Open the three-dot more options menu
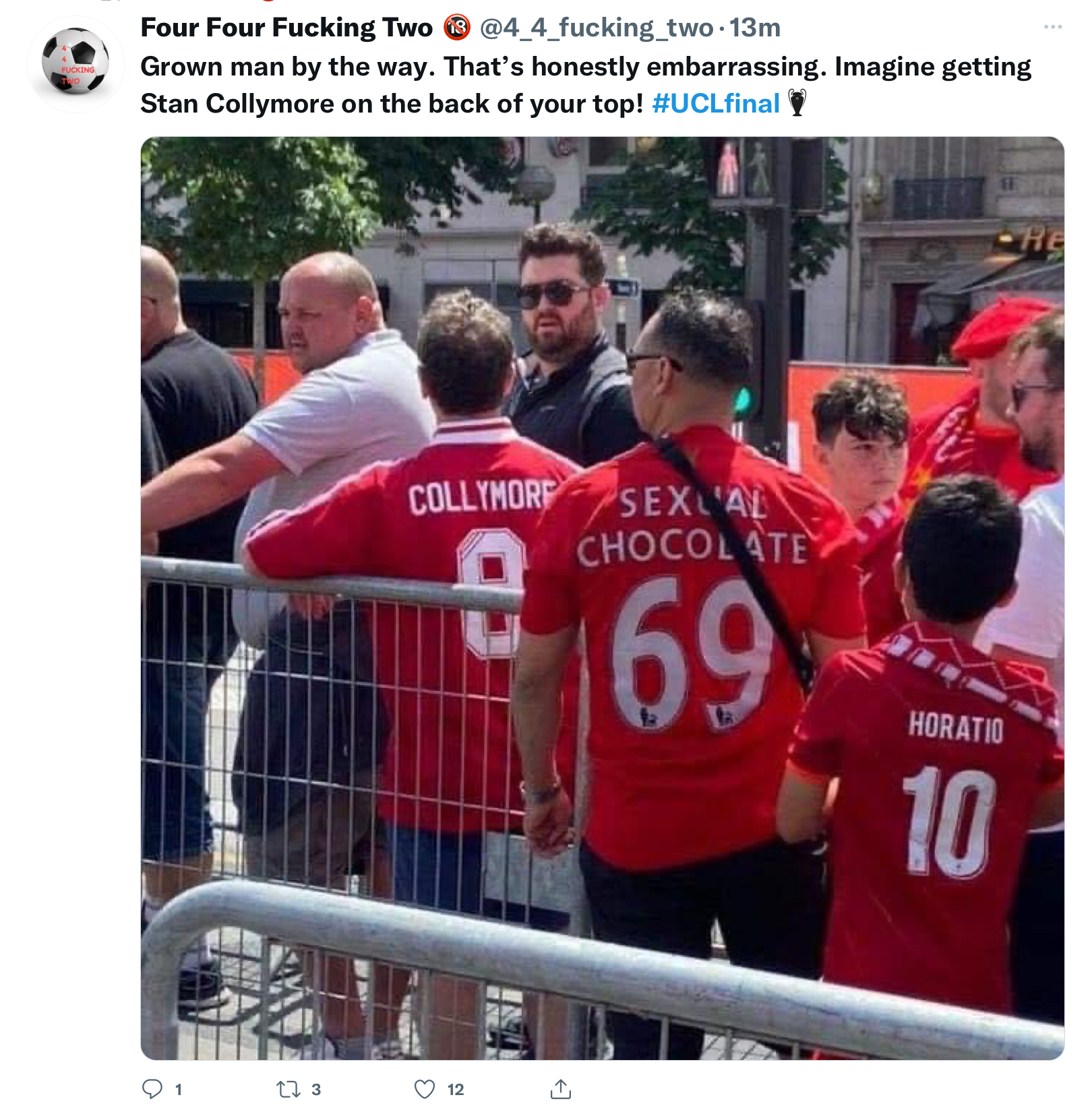This screenshot has width=1092, height=1118. tap(1053, 27)
